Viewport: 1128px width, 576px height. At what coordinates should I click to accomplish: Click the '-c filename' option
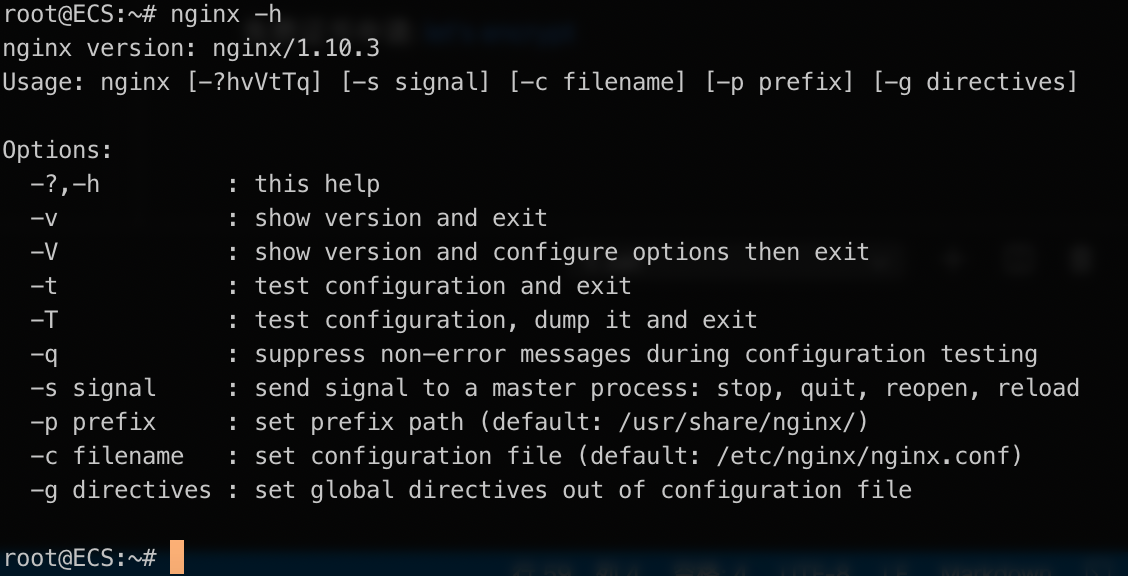107,456
